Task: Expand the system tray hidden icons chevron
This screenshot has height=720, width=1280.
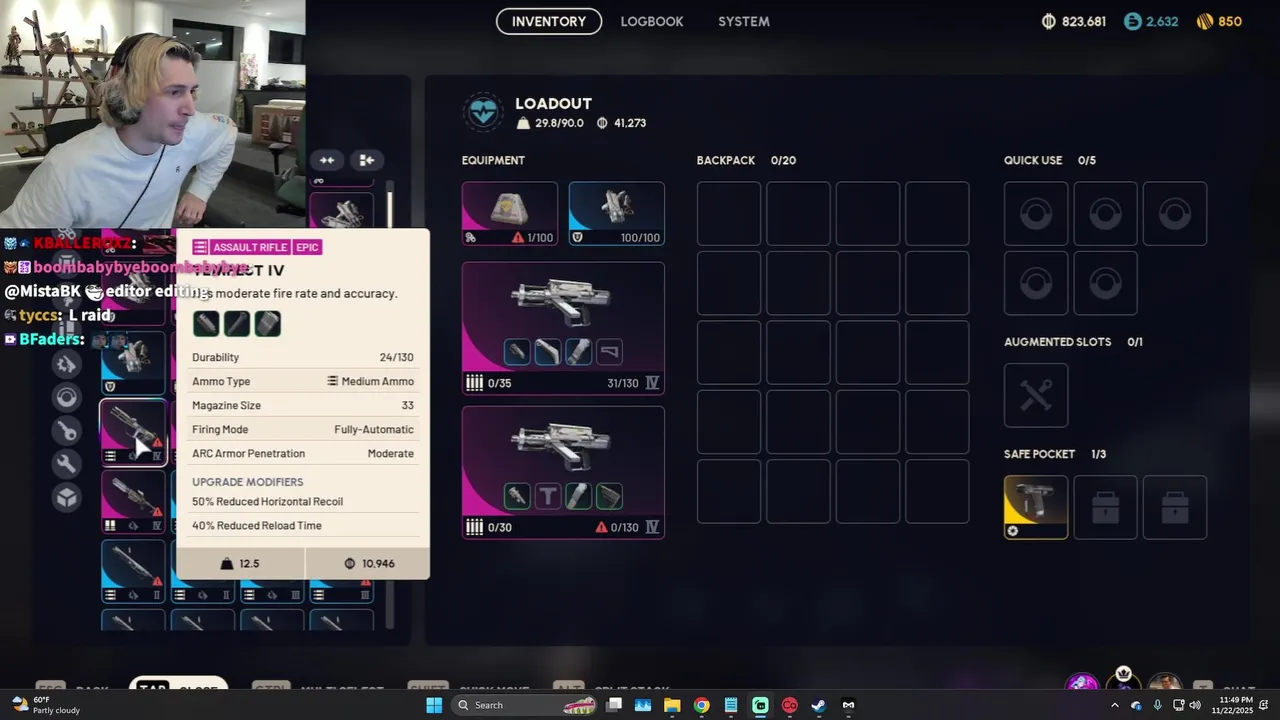Action: point(1115,705)
